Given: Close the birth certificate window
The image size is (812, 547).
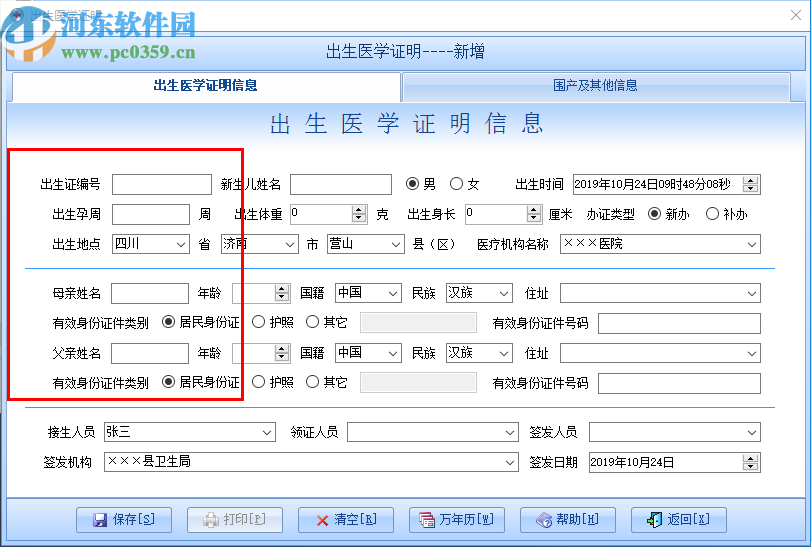Looking at the screenshot, I should click(796, 15).
